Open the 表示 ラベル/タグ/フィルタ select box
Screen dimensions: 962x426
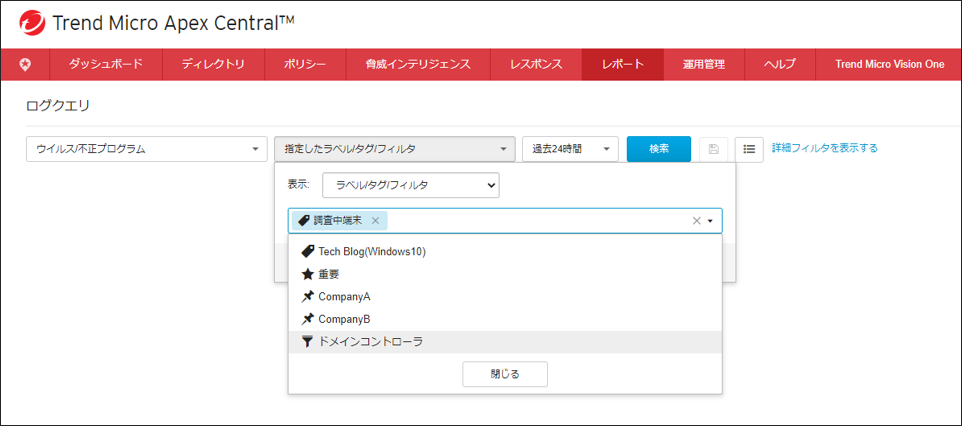point(410,185)
